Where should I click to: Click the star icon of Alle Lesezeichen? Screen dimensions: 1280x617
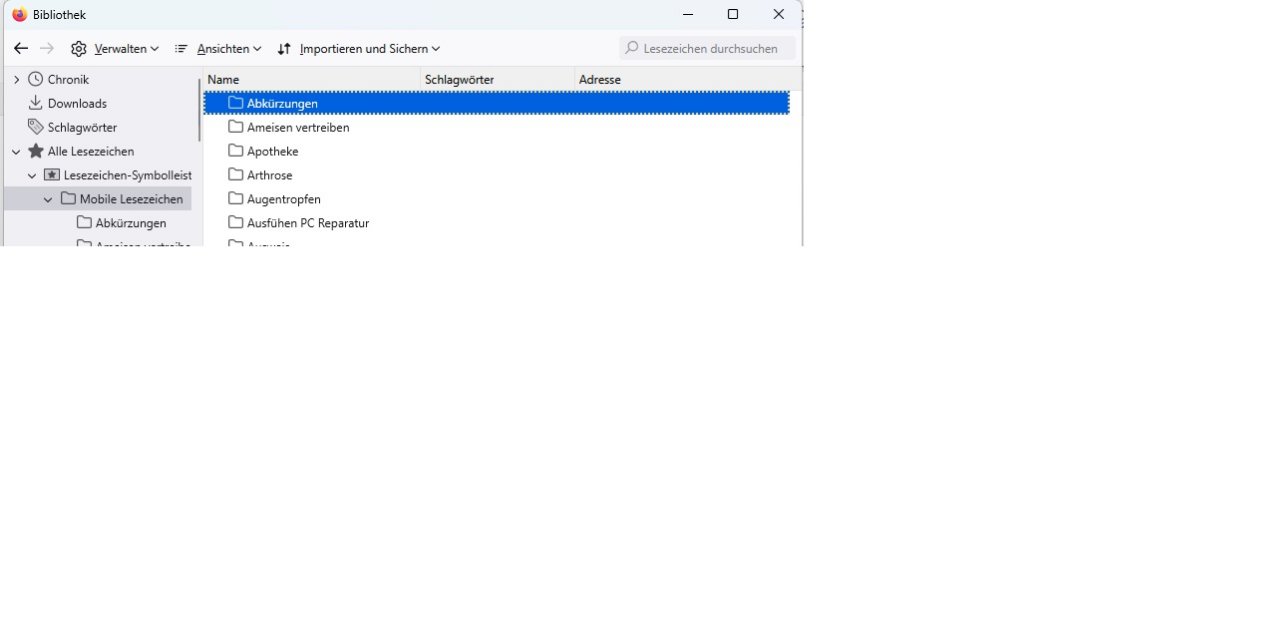click(36, 151)
